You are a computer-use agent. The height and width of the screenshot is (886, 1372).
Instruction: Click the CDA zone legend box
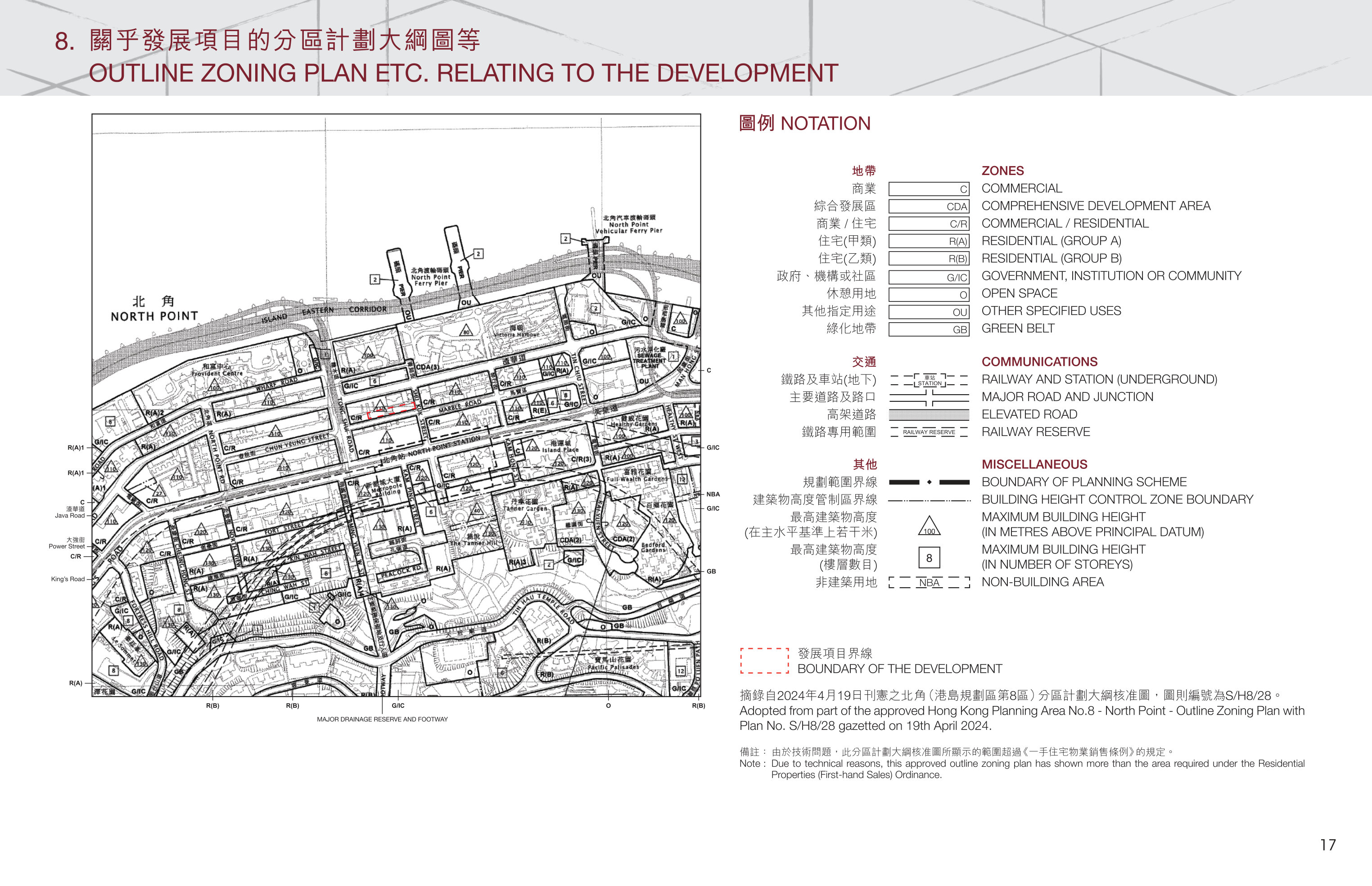pyautogui.click(x=929, y=206)
